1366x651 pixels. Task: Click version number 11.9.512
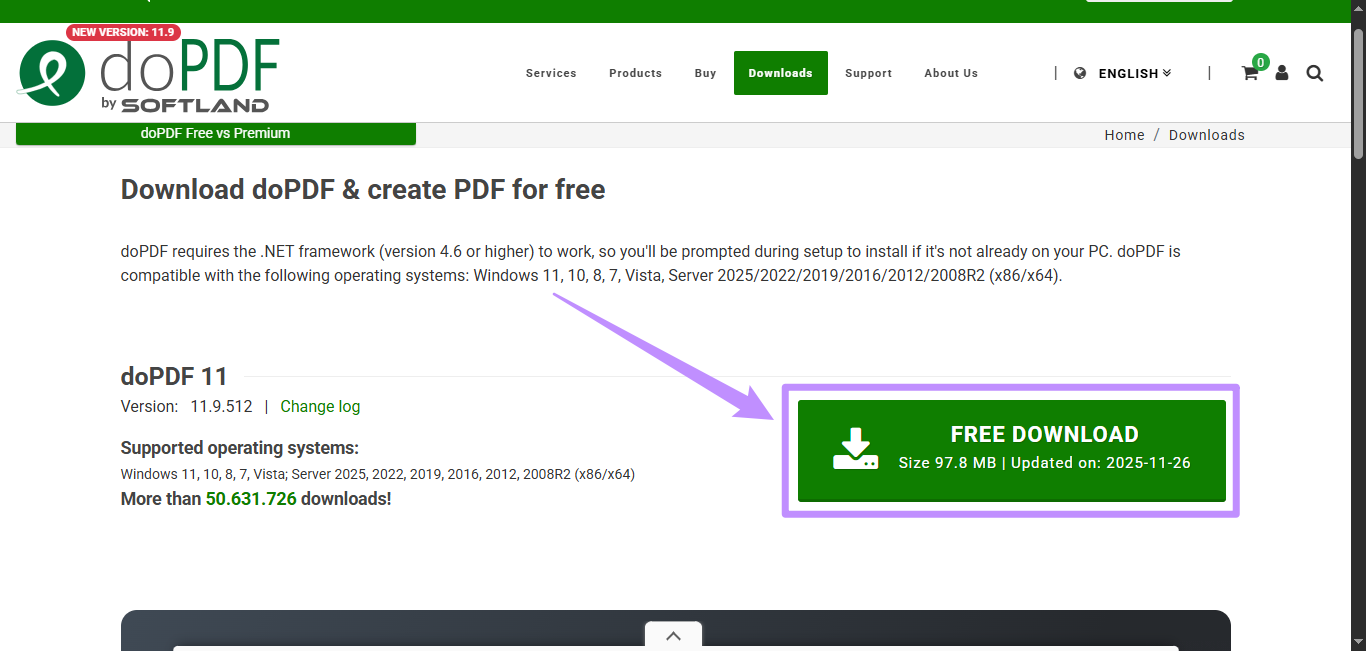tap(222, 406)
